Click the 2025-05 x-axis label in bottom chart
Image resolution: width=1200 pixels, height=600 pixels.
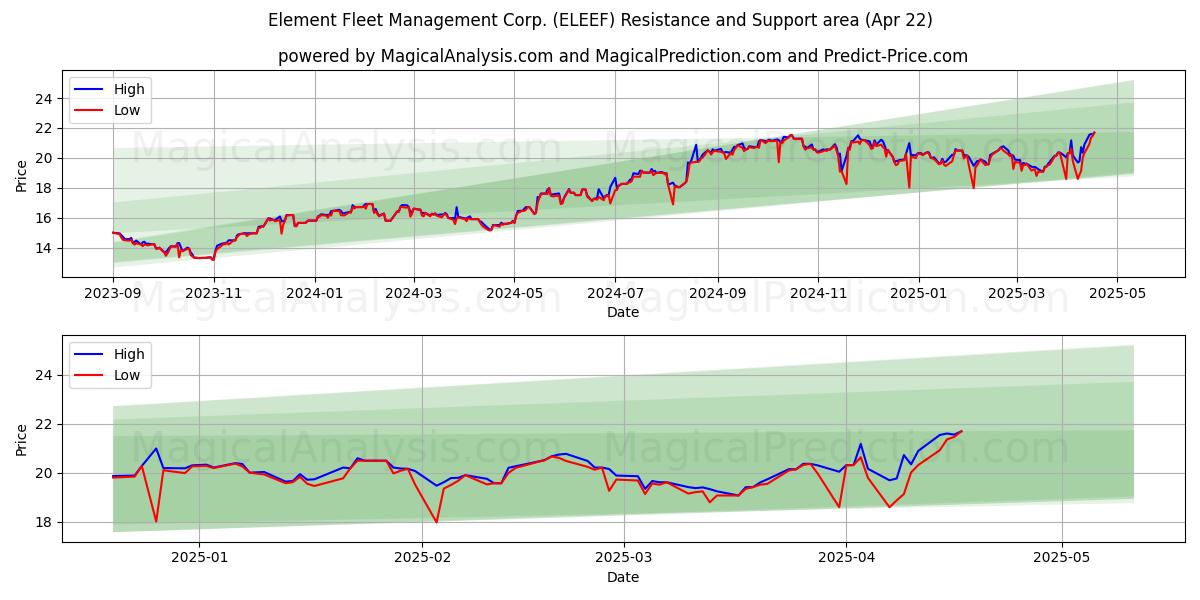click(x=1062, y=559)
